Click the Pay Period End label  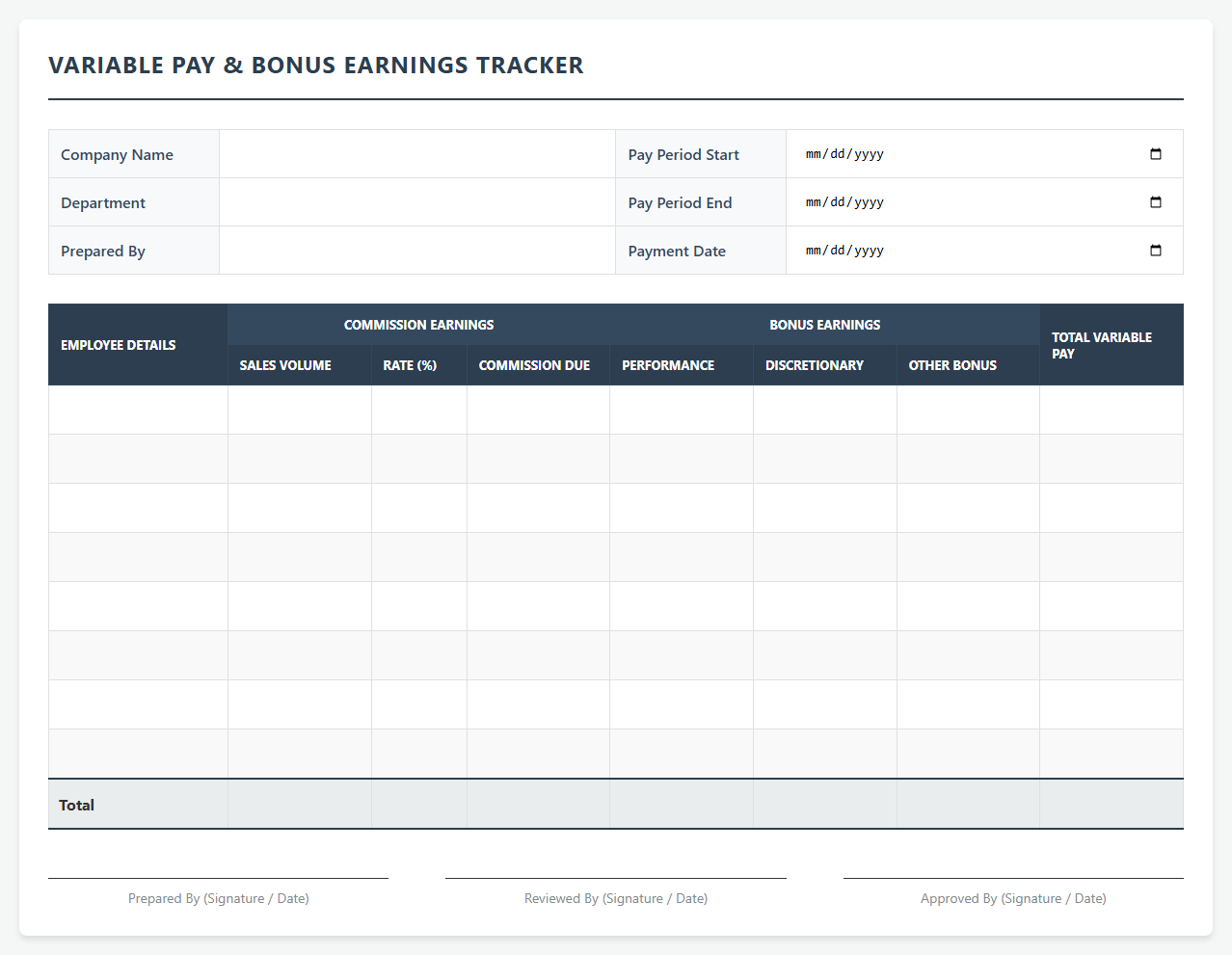(680, 202)
